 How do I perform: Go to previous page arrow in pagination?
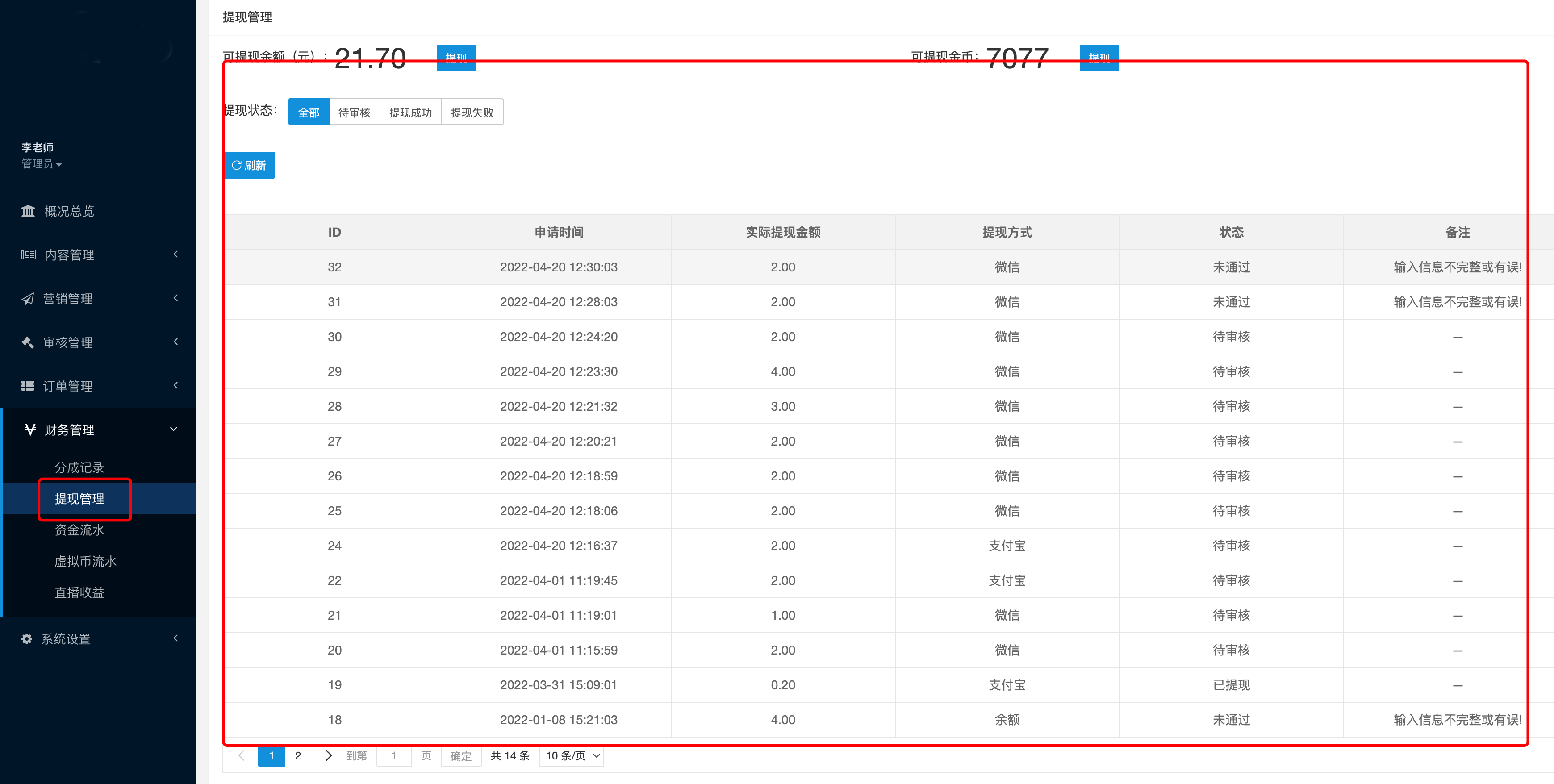[x=241, y=756]
